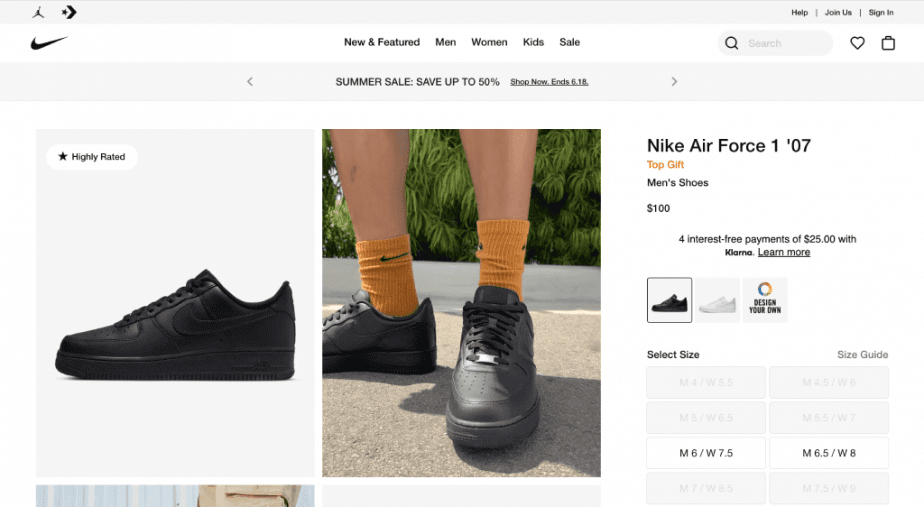The height and width of the screenshot is (507, 924).
Task: Choose Design Your Own option
Action: coord(765,300)
